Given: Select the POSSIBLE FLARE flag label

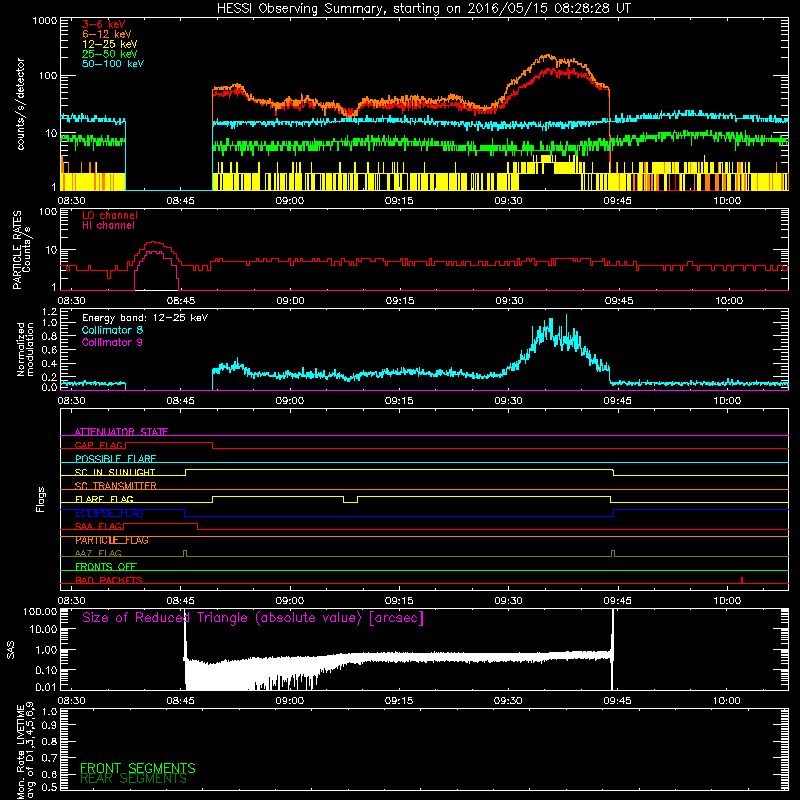Looking at the screenshot, I should [x=115, y=459].
